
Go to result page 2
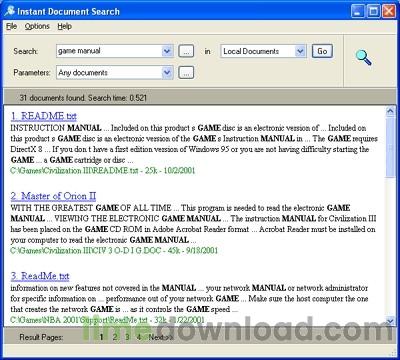(x=115, y=337)
